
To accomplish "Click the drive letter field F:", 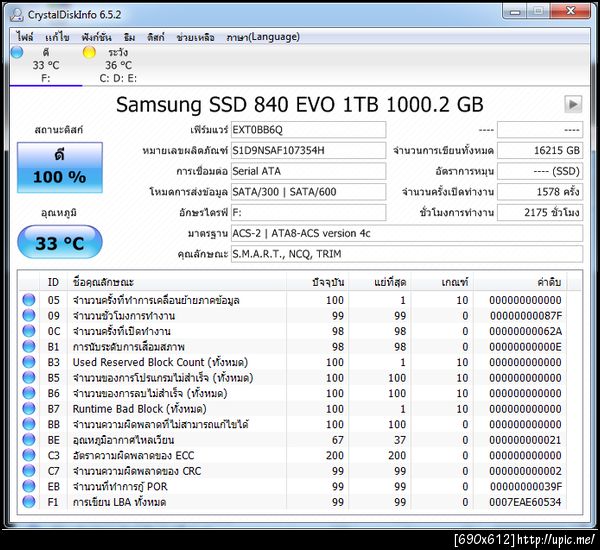I will click(308, 212).
